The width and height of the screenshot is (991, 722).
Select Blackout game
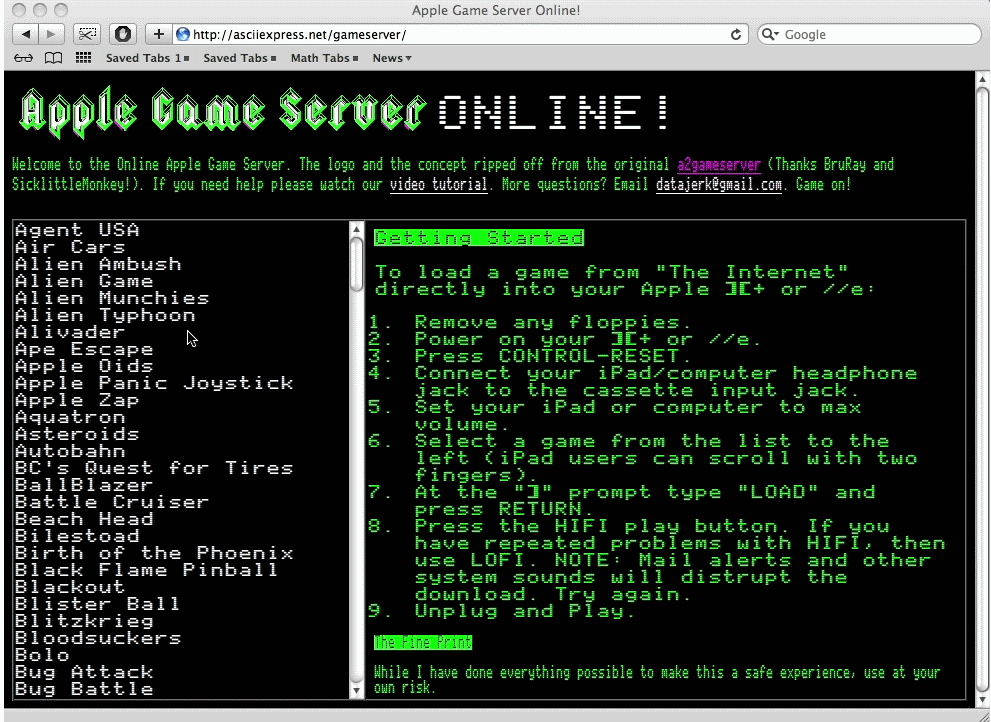tap(70, 588)
